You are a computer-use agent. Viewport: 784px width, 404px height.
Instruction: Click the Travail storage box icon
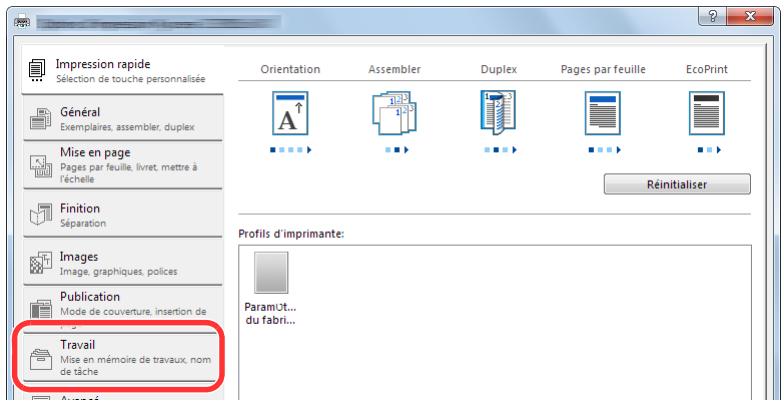click(x=40, y=359)
